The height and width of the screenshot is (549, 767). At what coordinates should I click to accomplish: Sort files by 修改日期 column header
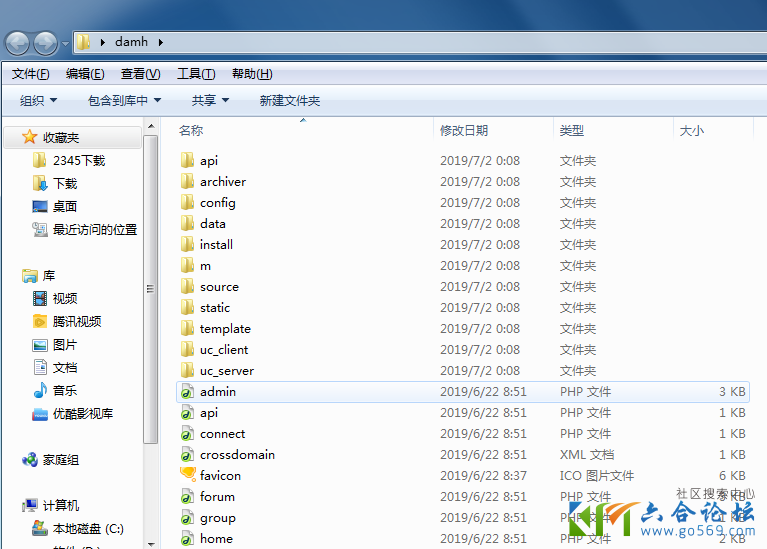[x=464, y=131]
